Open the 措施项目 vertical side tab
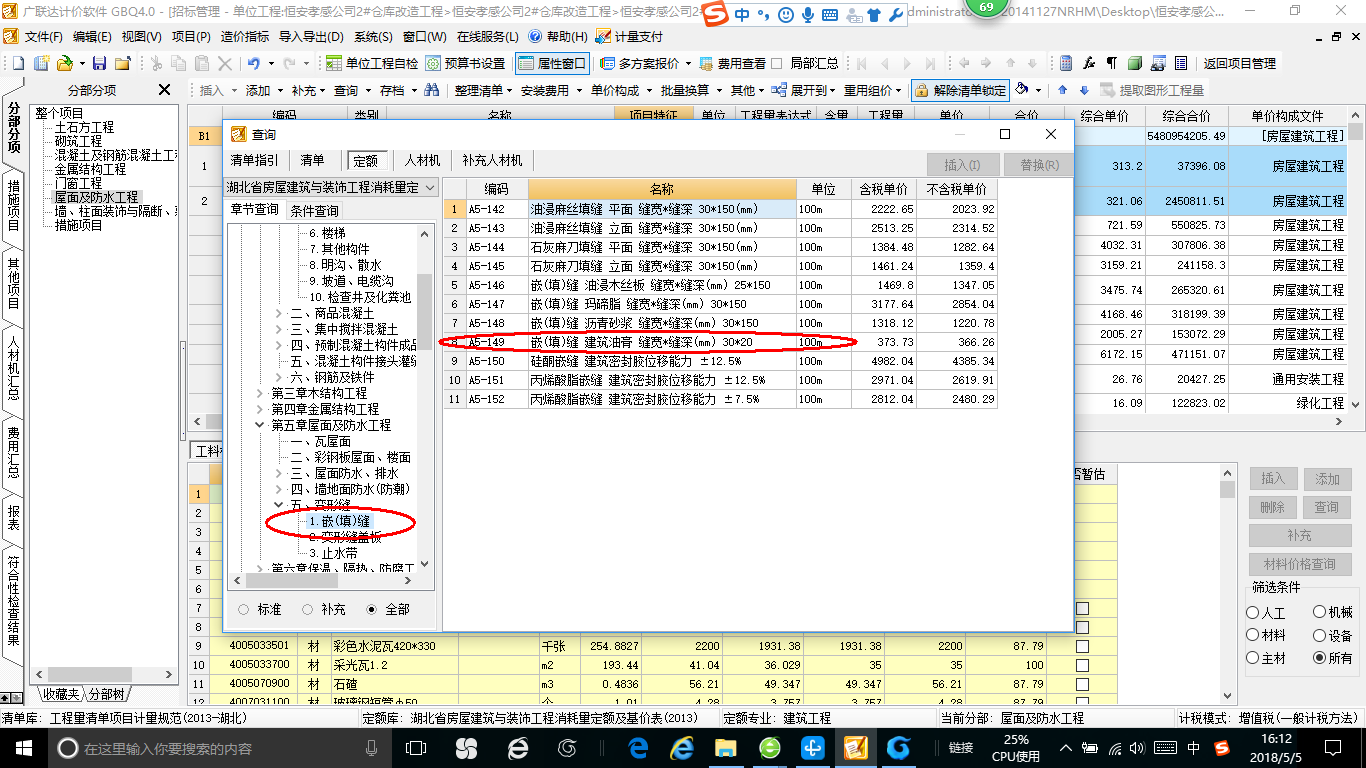Viewport: 1366px width, 768px height. (13, 205)
